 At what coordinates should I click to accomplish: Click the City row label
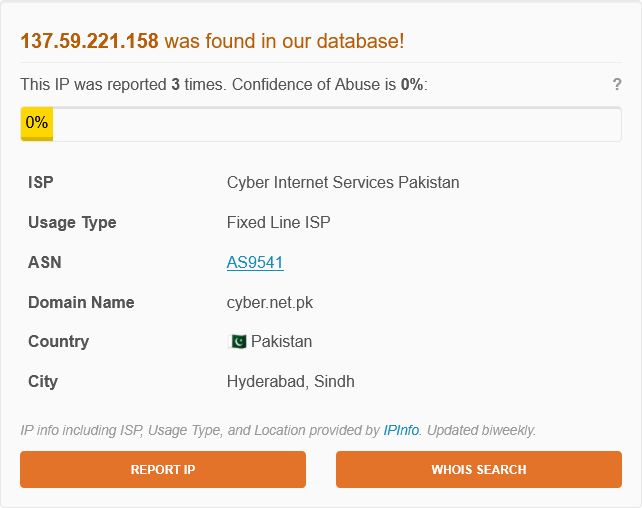coord(43,381)
